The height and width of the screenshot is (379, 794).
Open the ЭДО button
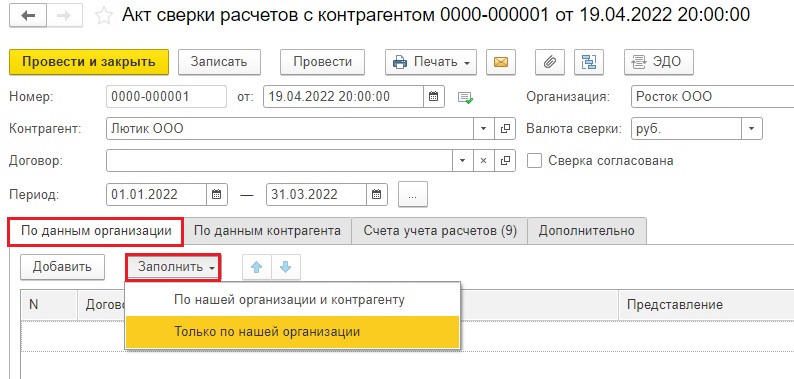659,62
